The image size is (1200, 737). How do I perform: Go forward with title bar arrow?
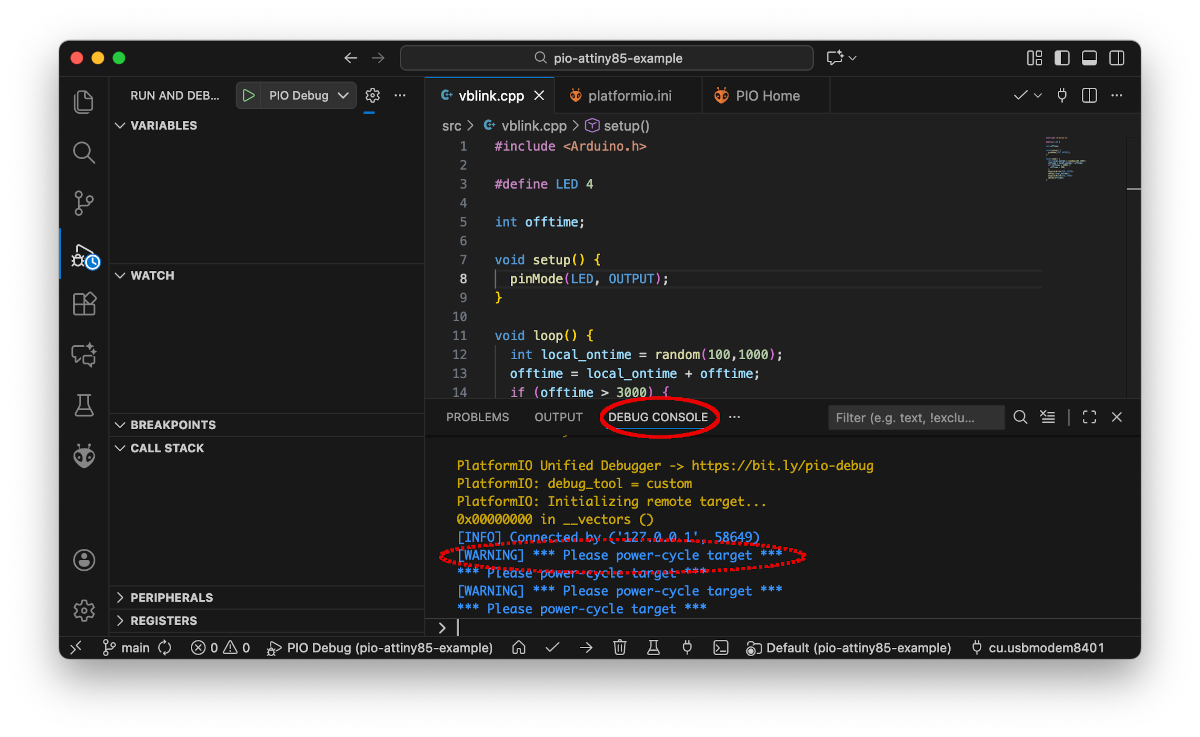pyautogui.click(x=378, y=58)
